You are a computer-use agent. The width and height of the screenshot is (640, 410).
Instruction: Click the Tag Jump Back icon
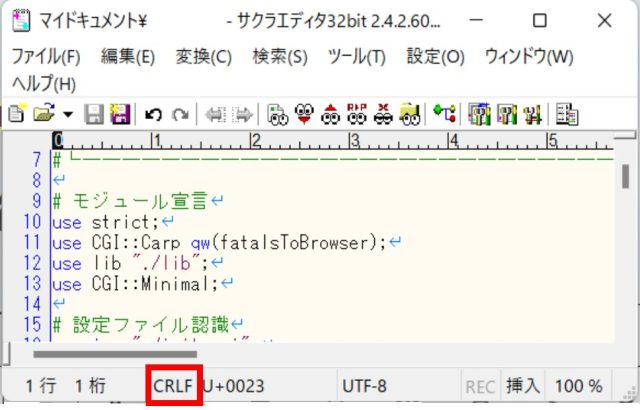[x=216, y=115]
